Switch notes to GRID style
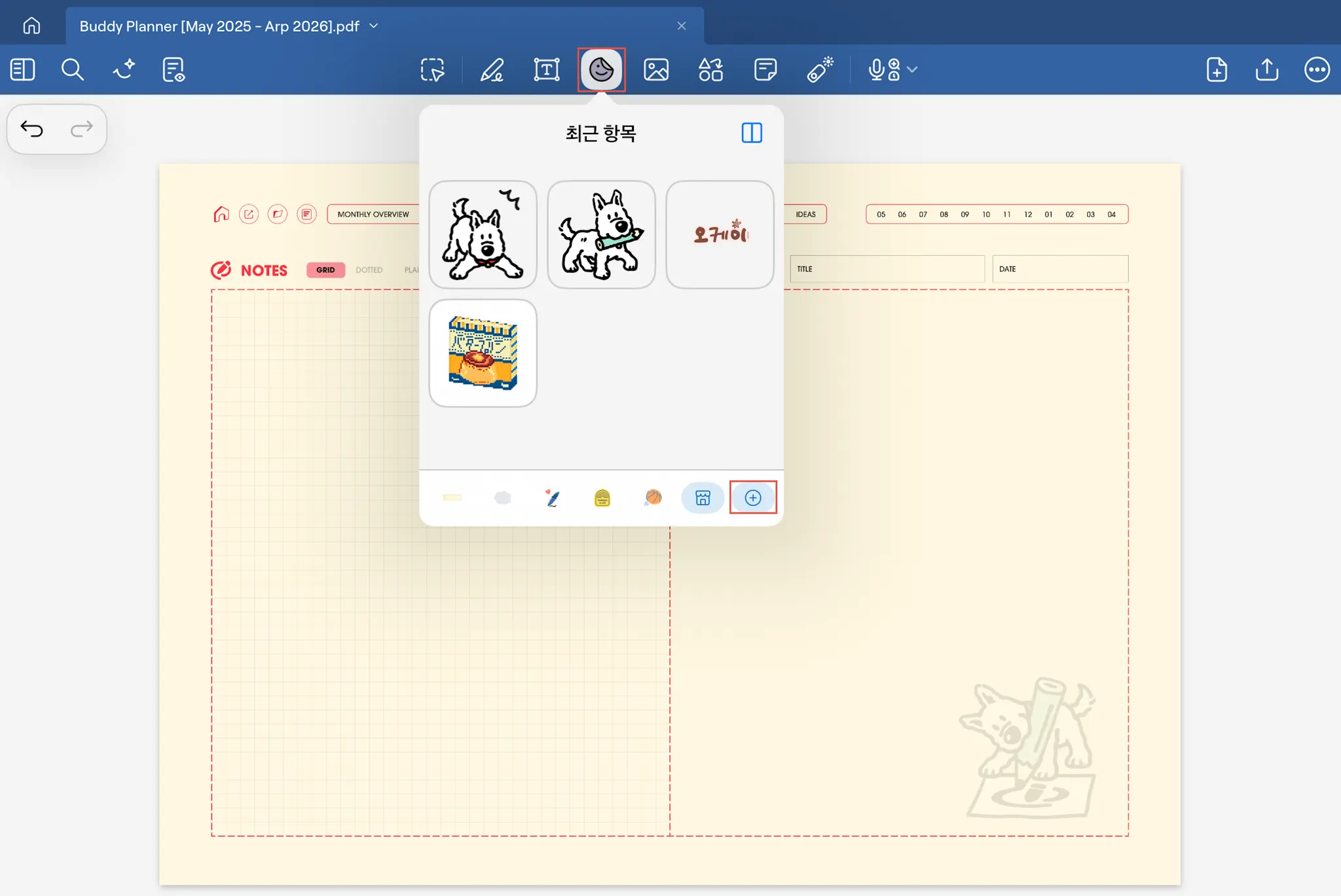 tap(325, 270)
